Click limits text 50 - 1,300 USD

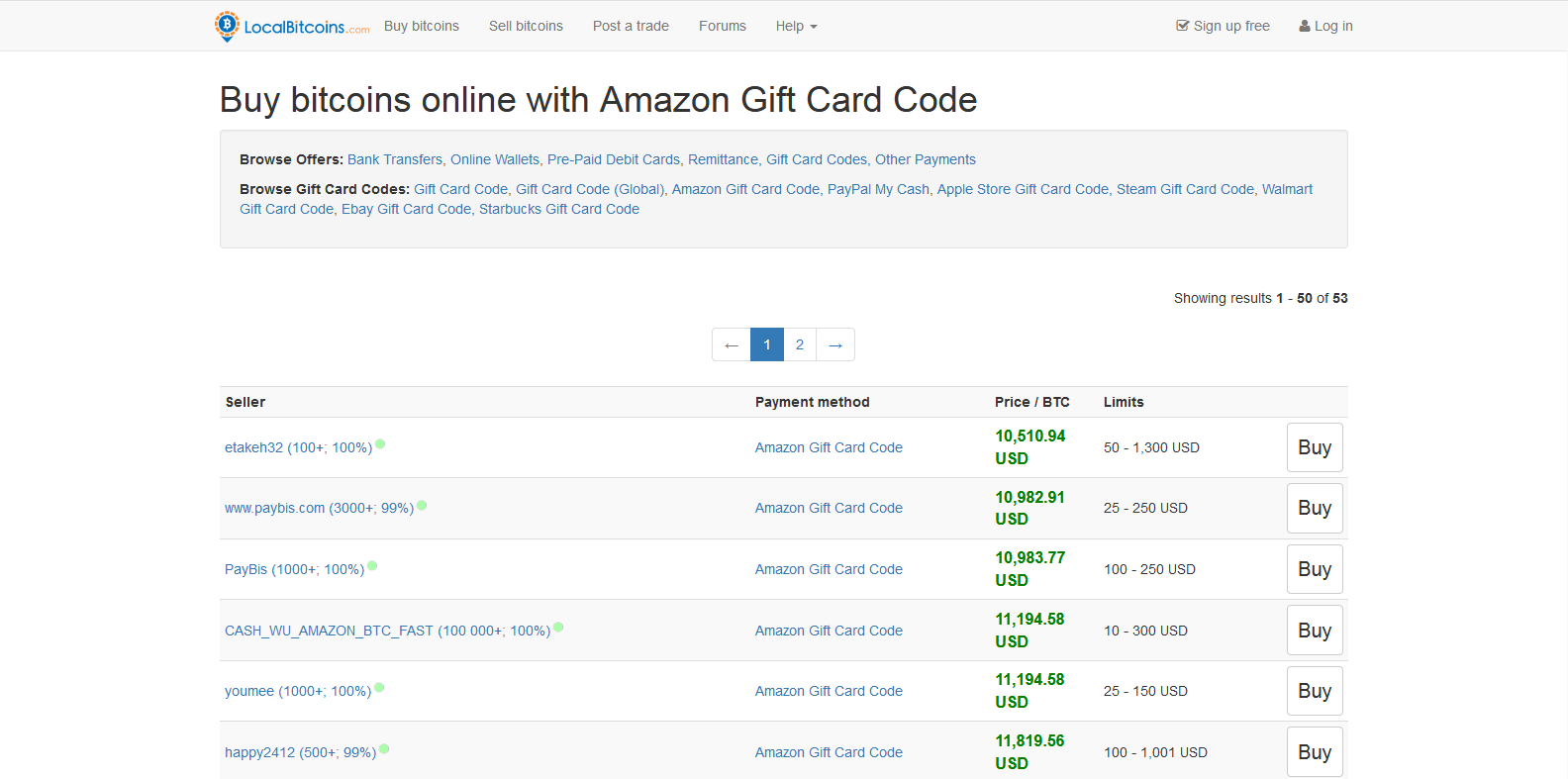point(1151,447)
